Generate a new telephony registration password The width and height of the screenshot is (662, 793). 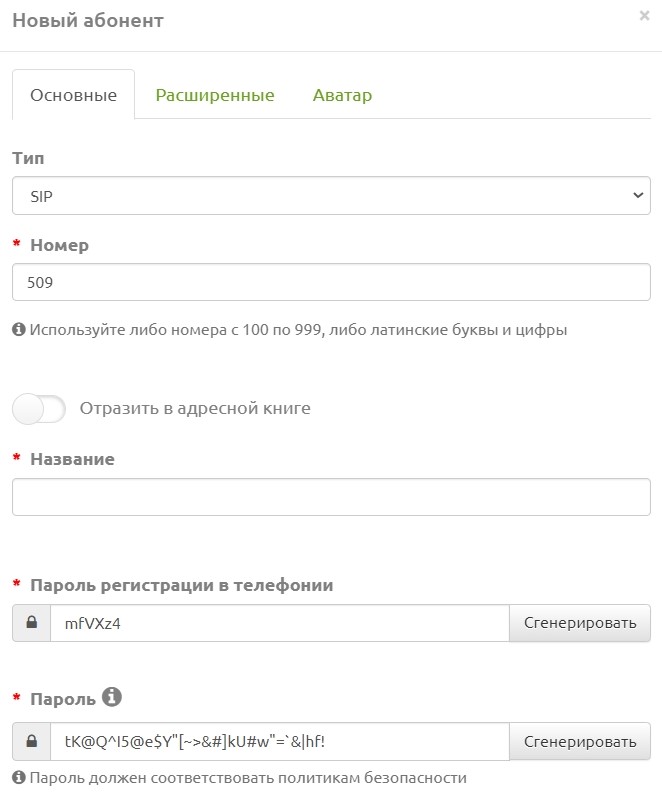click(x=580, y=623)
